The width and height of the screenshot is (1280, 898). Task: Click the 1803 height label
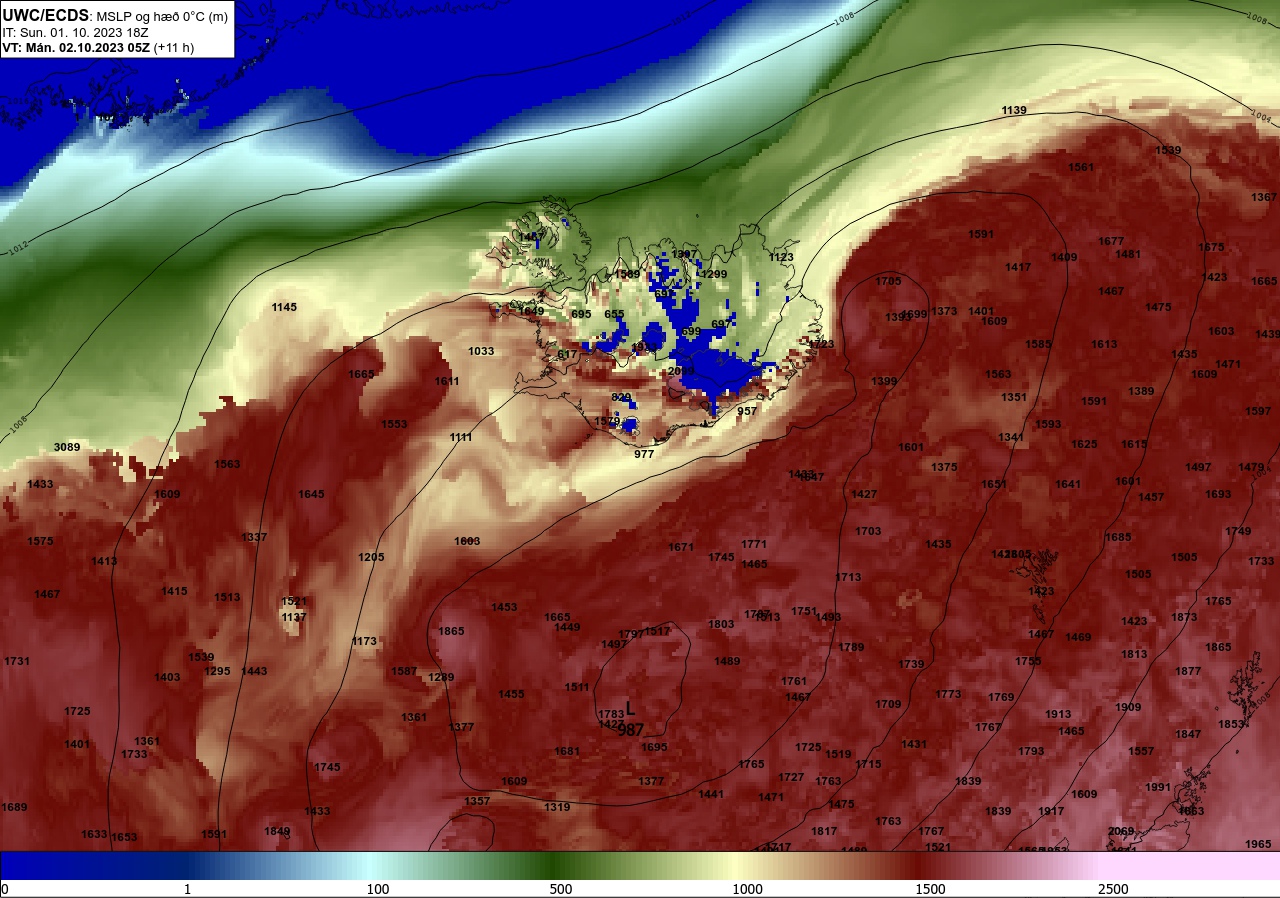(721, 624)
